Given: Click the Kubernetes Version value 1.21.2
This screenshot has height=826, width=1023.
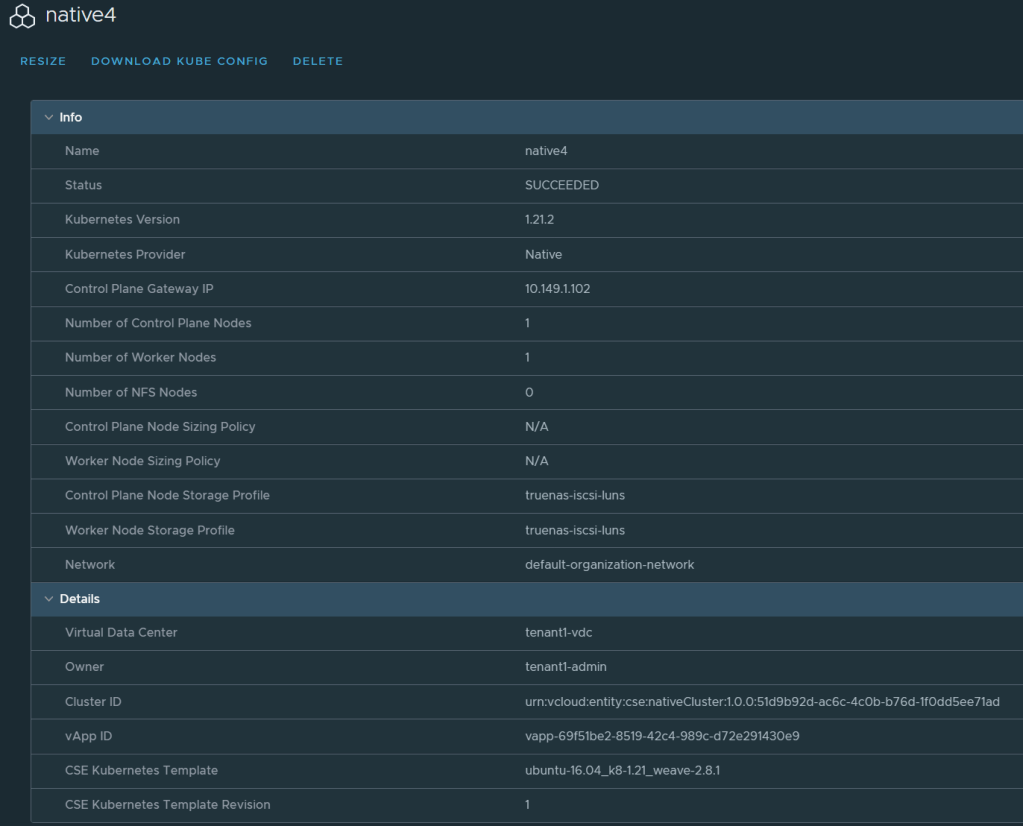Looking at the screenshot, I should click(539, 219).
